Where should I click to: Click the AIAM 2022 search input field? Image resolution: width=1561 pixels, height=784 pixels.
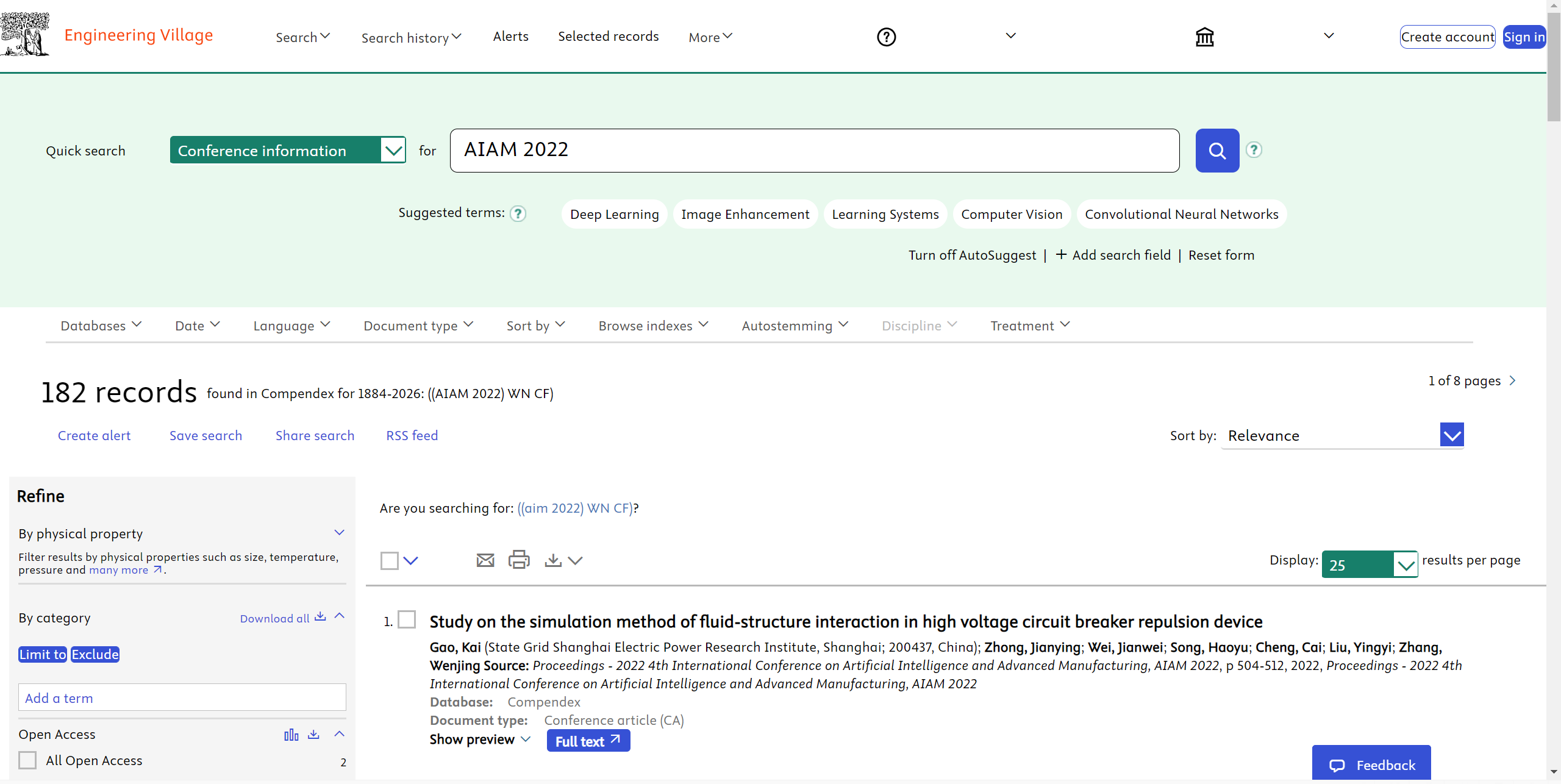pos(815,150)
